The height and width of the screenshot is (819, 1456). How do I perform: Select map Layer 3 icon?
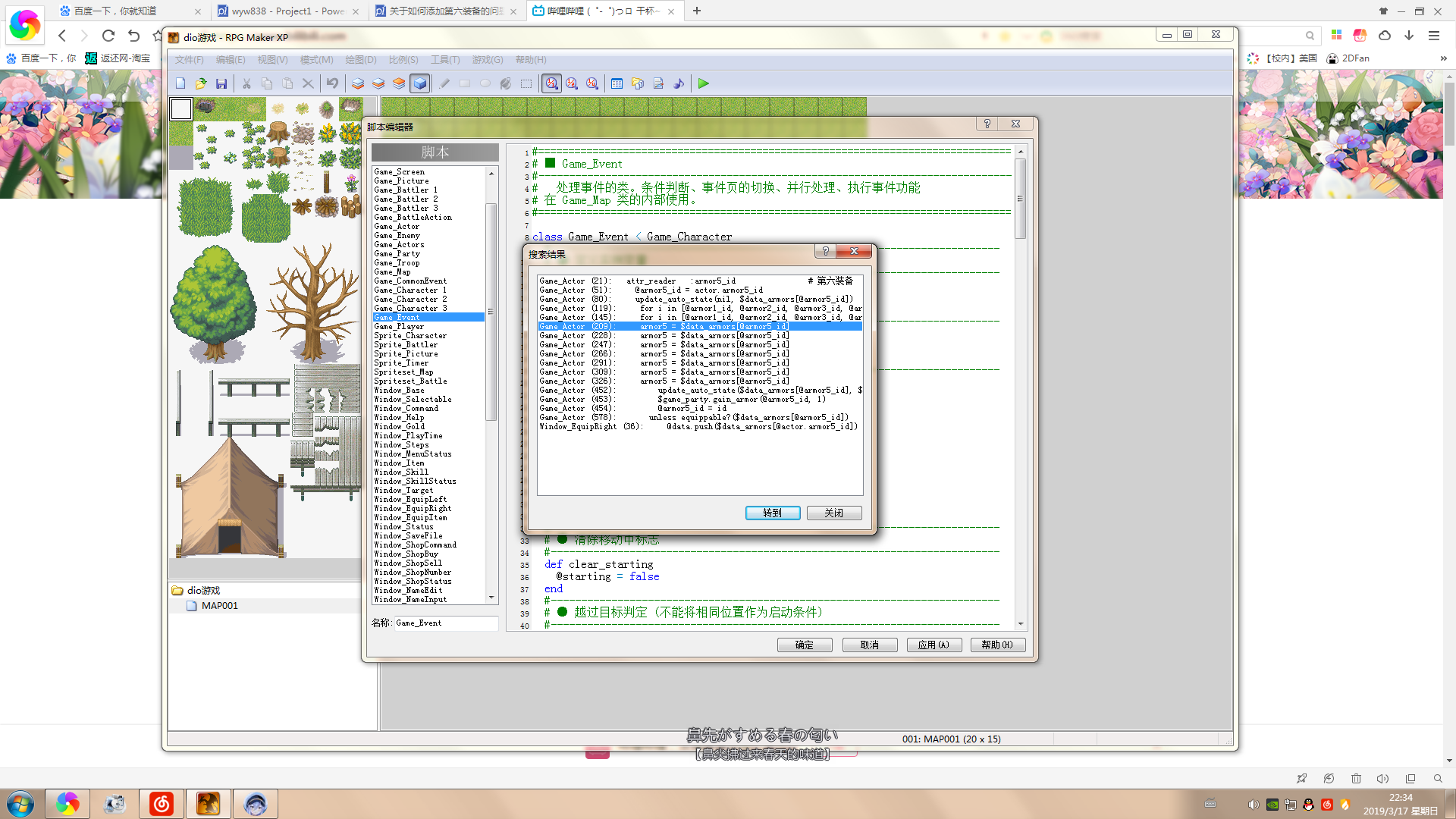coord(399,83)
